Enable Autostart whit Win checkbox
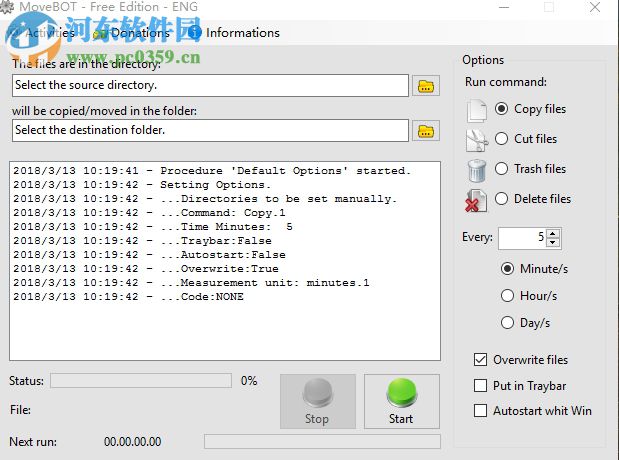This screenshot has width=619, height=460. coord(480,411)
